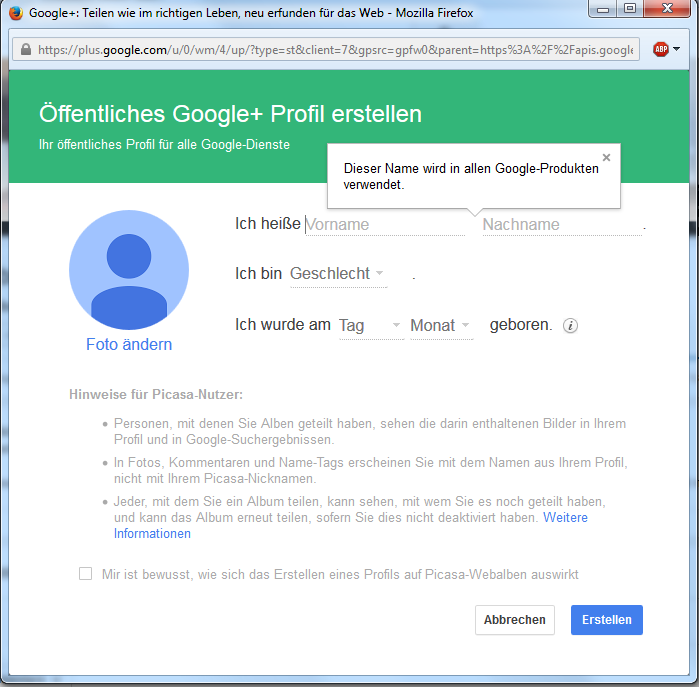Click the padlock security icon in address bar

tap(26, 49)
